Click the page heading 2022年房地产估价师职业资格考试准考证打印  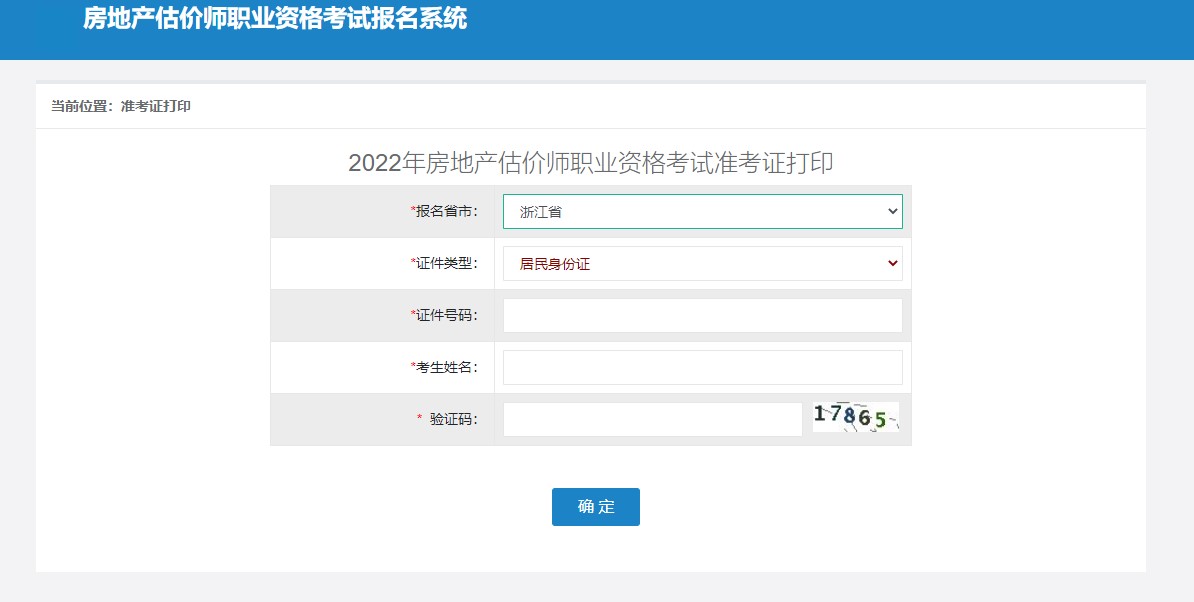tap(595, 161)
